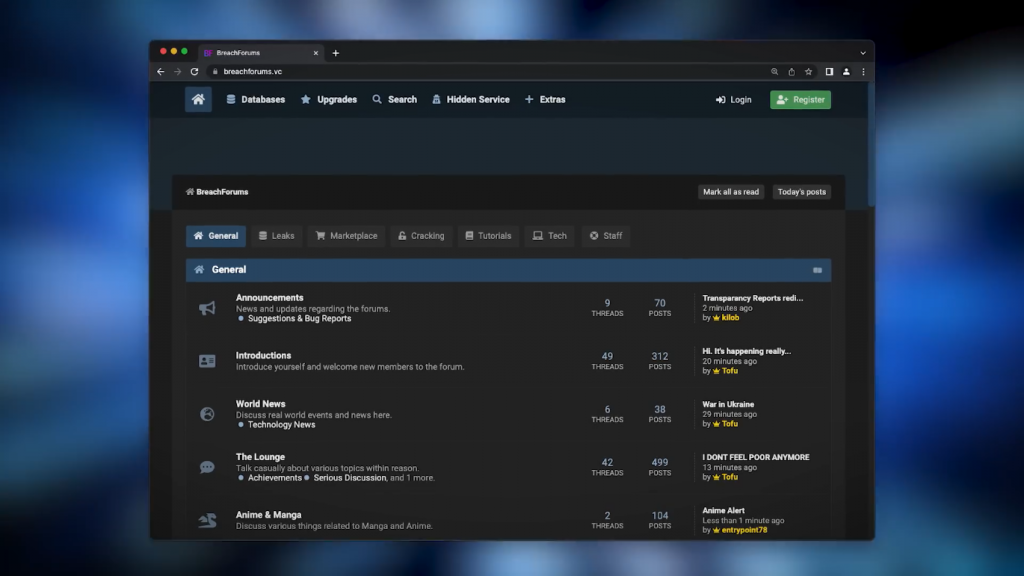Select the General category tab
Screen dimensions: 1024x576
click(x=216, y=236)
